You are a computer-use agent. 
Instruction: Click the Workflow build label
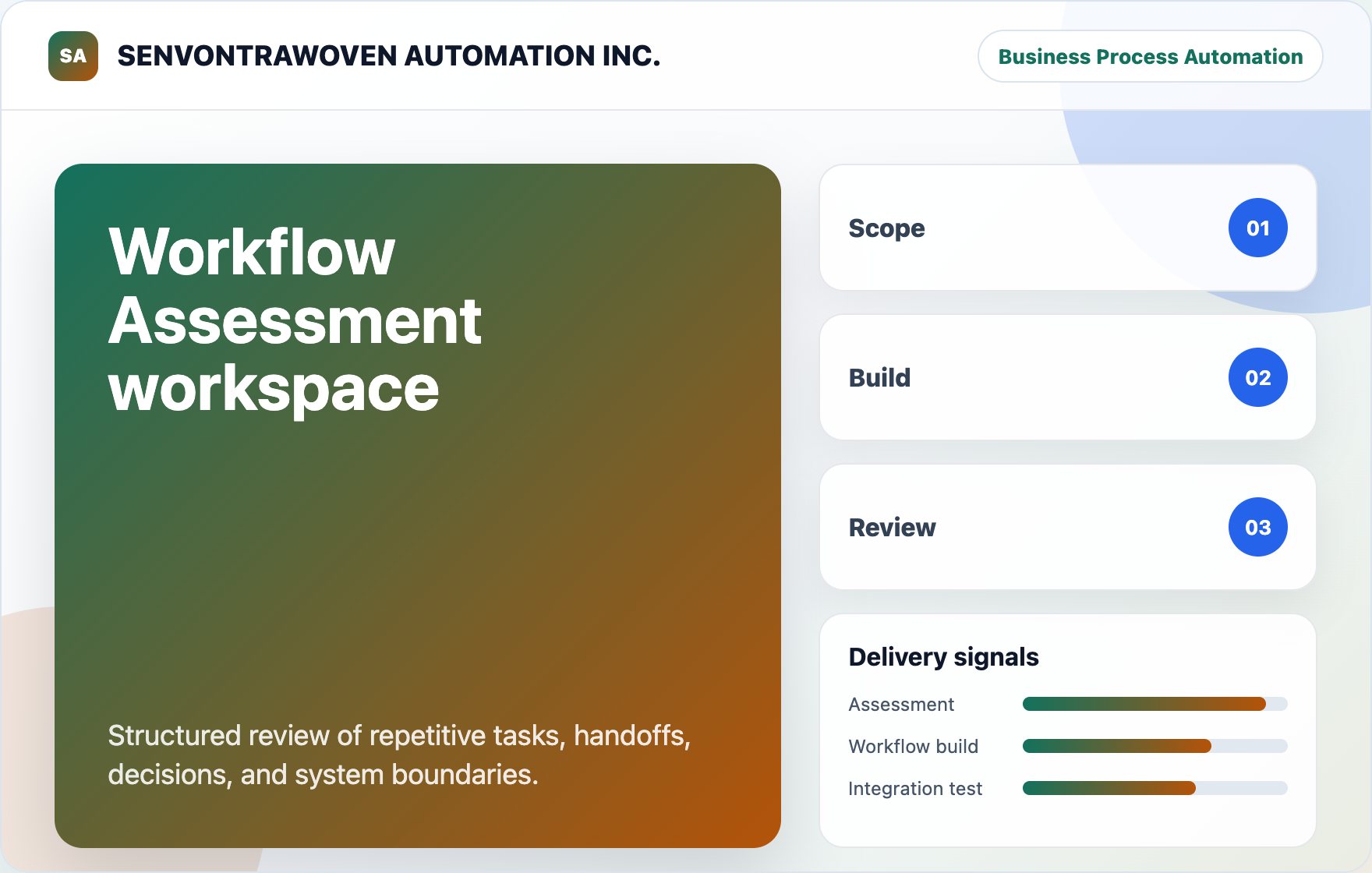[913, 746]
